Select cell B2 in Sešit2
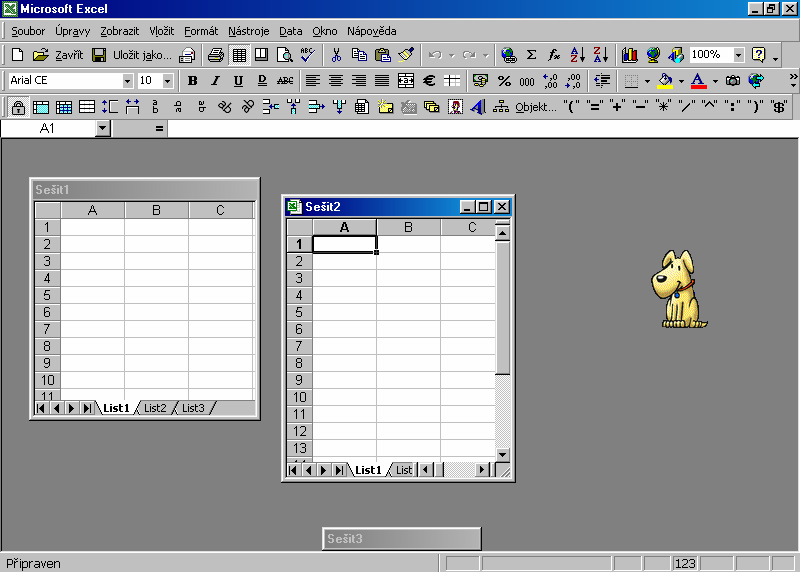This screenshot has height=572, width=800. tap(408, 261)
